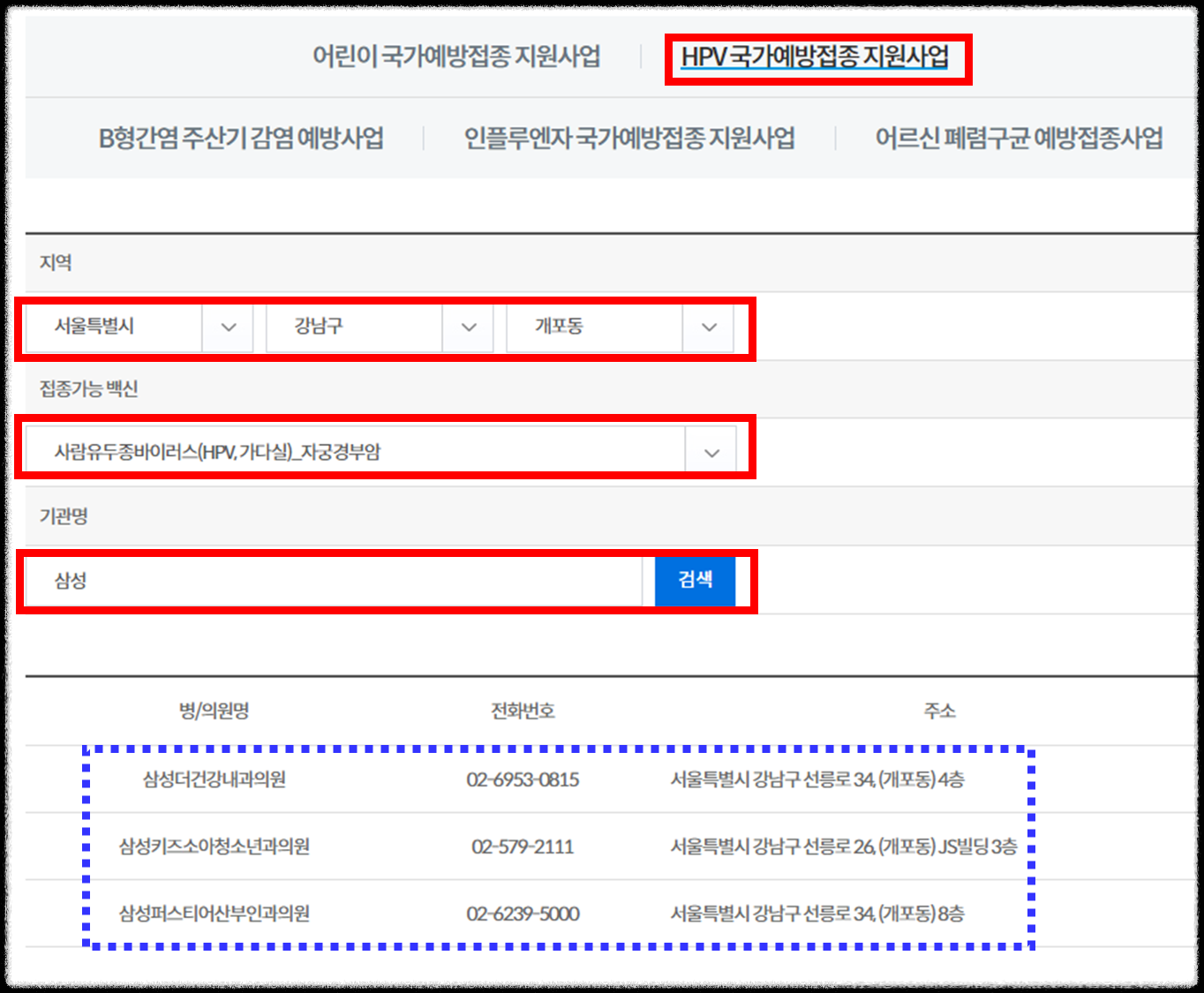Click the chevron on the city selector
1204x993 pixels.
(228, 327)
